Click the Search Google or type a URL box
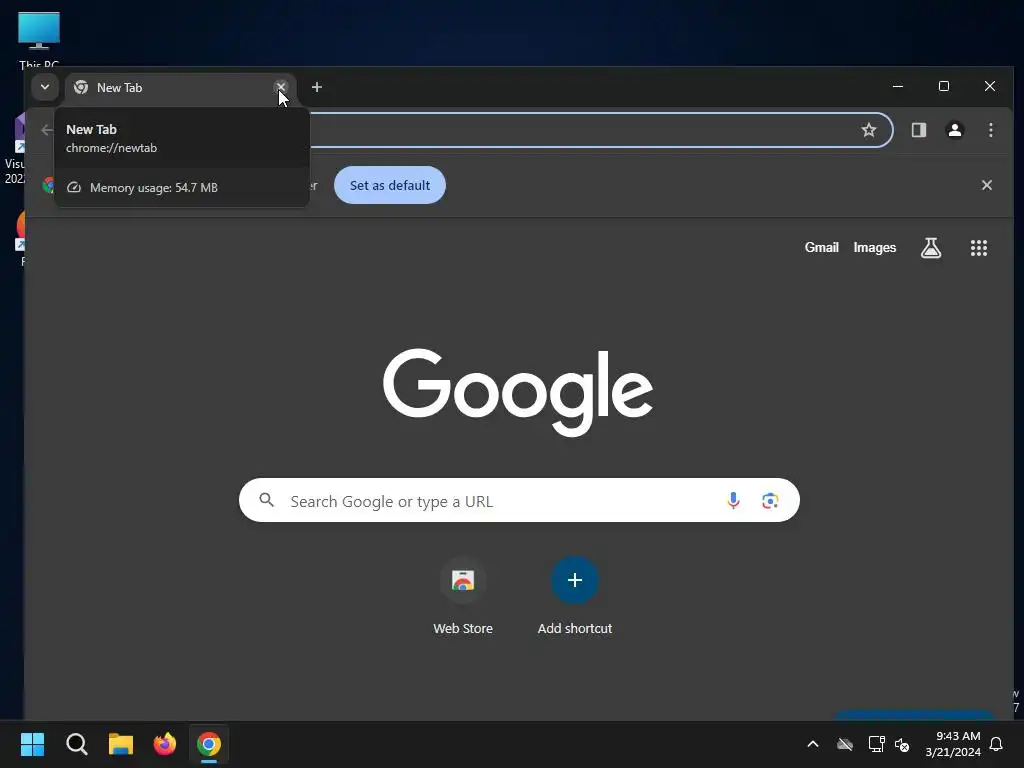 [519, 500]
